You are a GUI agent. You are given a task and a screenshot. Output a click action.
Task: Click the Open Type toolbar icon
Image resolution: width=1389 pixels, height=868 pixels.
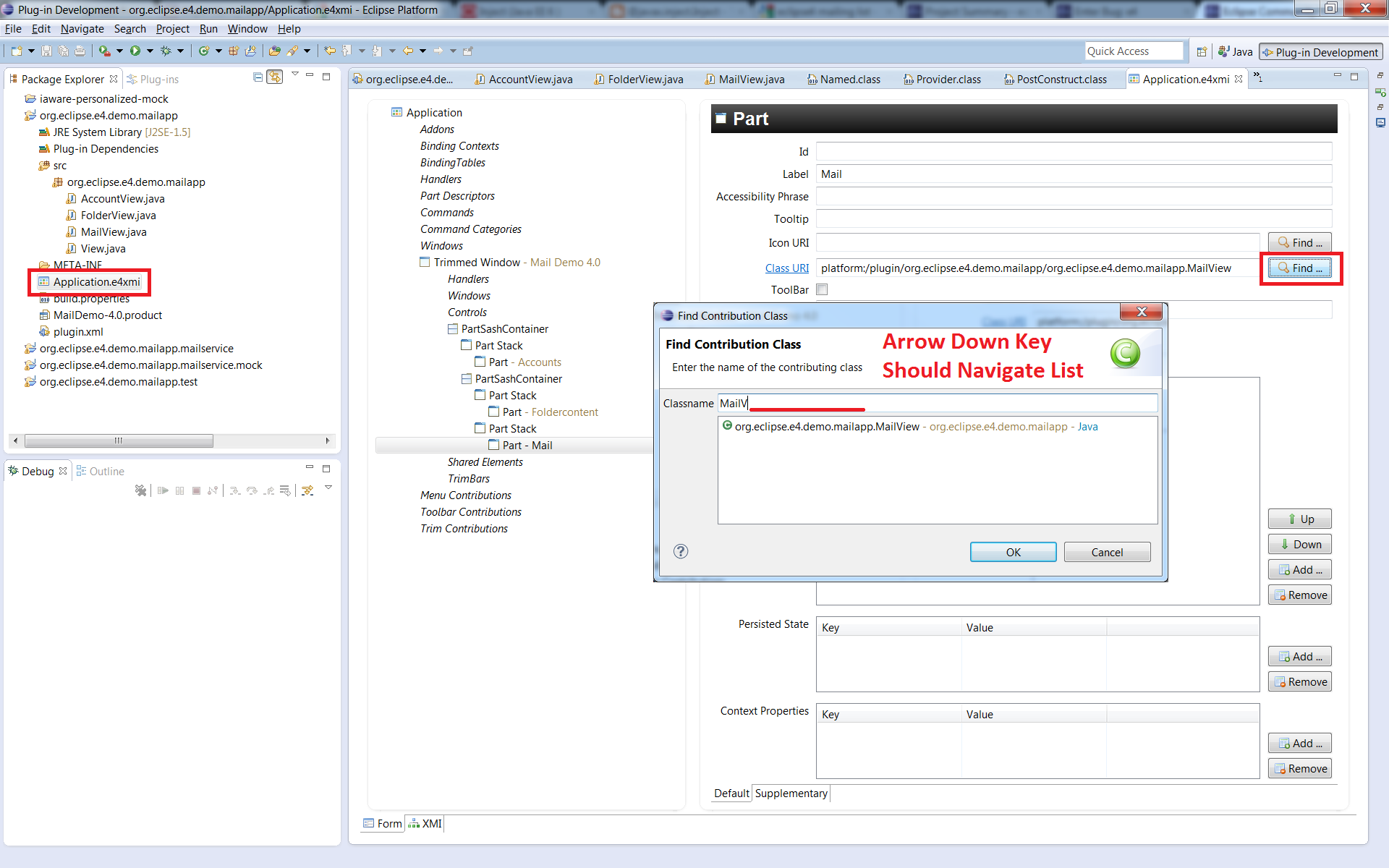pos(274,51)
